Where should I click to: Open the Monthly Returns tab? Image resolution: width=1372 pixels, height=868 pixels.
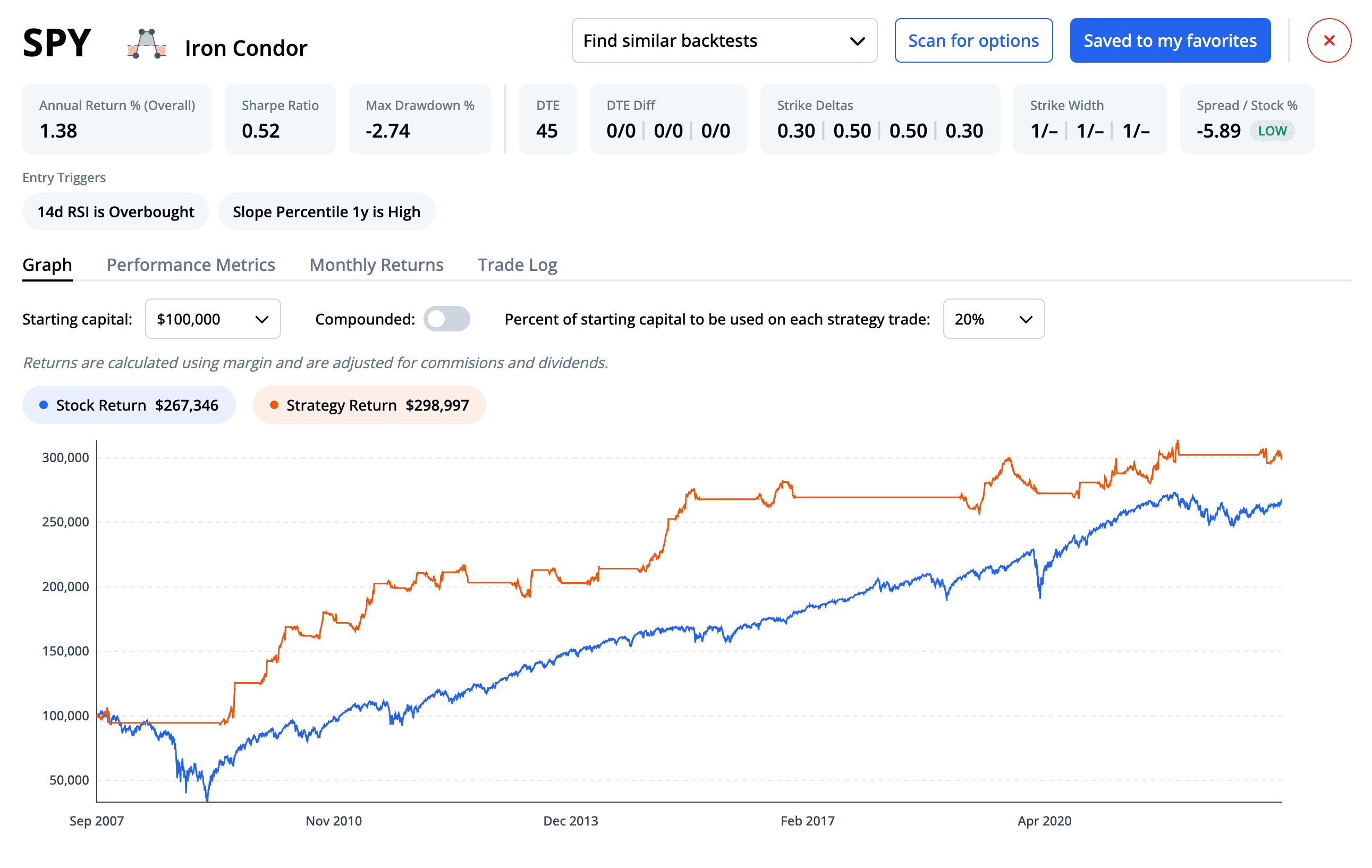click(x=376, y=264)
